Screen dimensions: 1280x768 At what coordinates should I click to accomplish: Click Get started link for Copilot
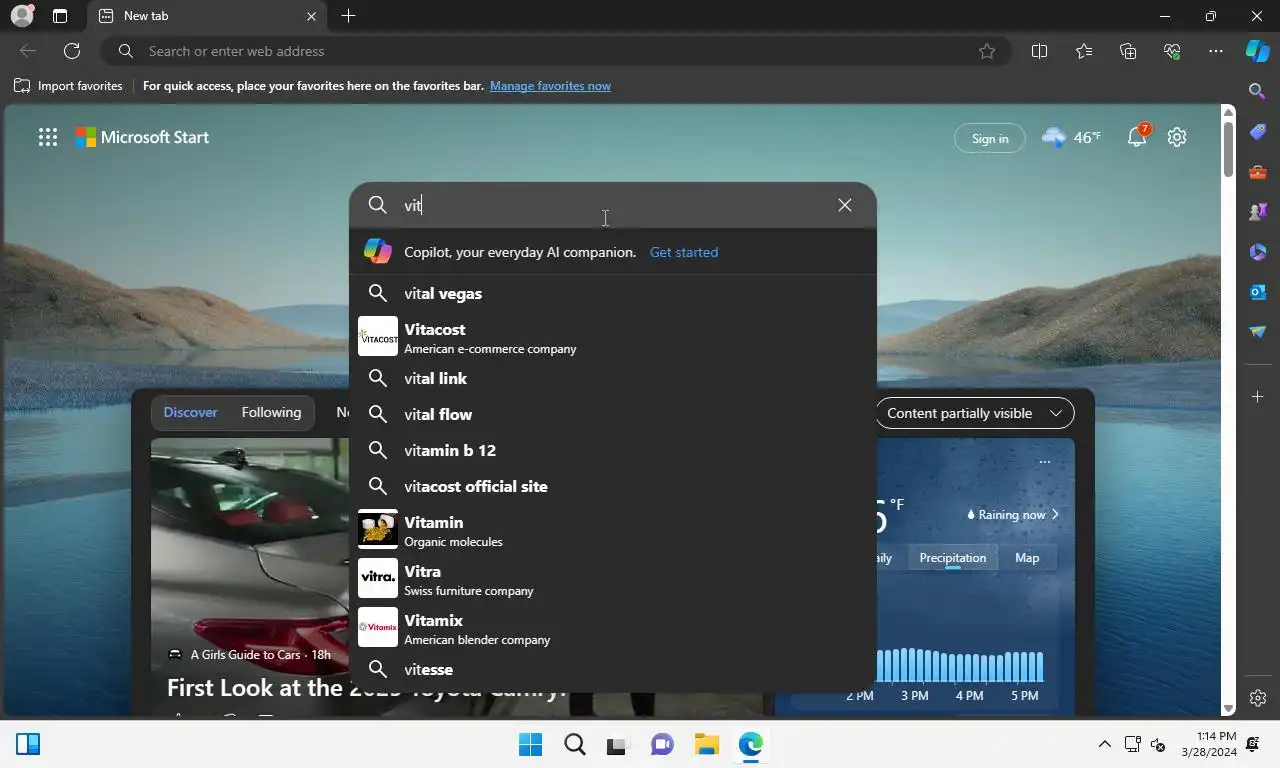coord(684,252)
